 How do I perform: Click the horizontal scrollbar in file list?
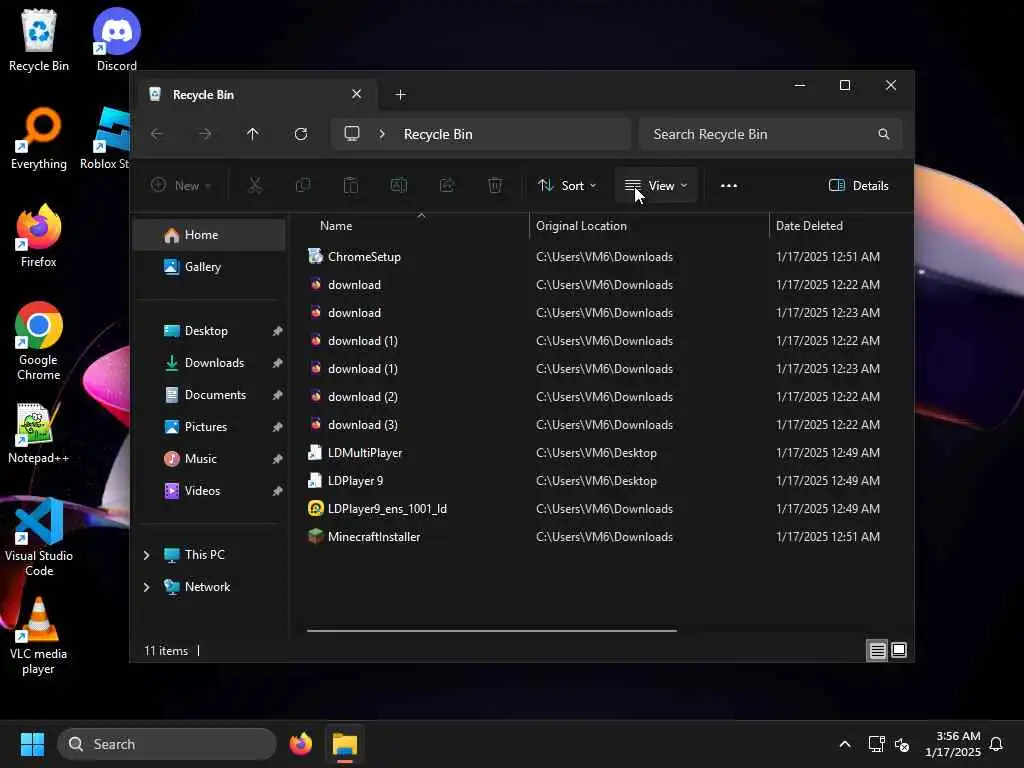point(492,631)
